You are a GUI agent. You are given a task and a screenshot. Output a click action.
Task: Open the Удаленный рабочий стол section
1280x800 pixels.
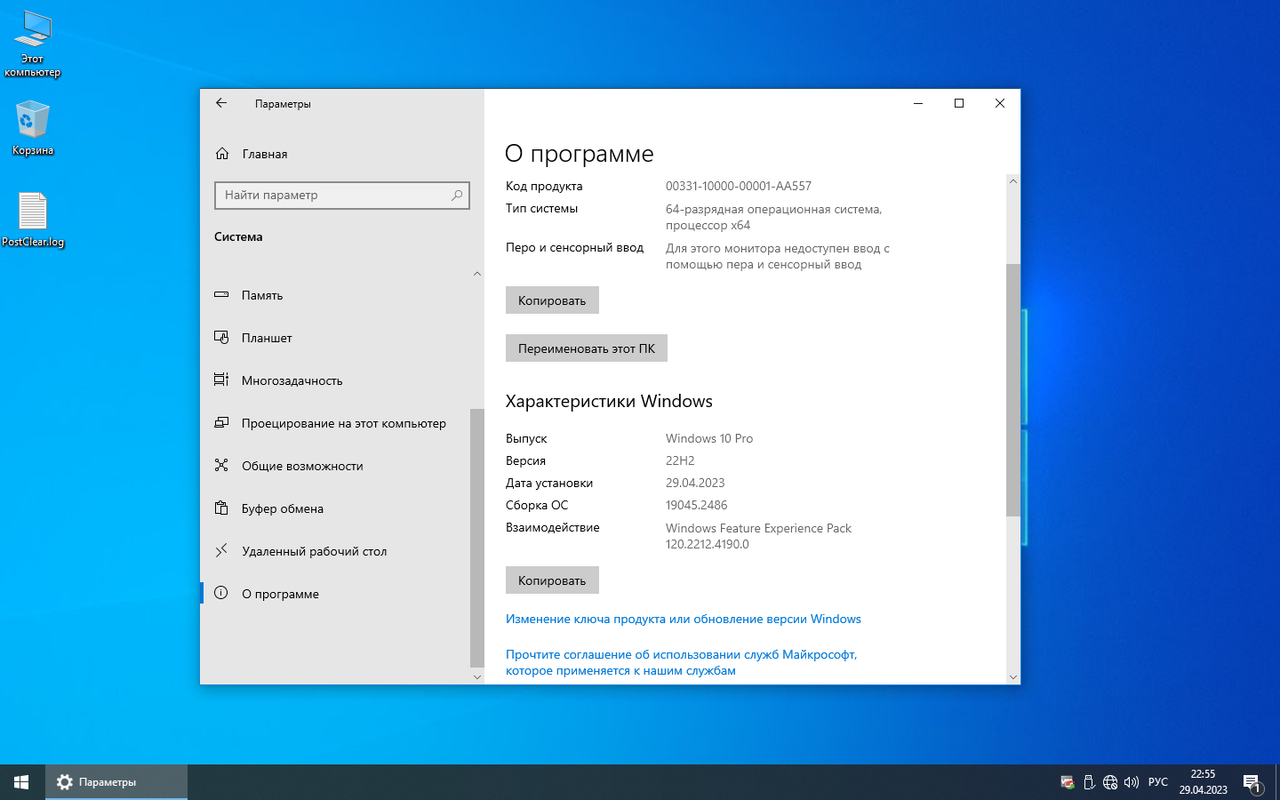335,551
